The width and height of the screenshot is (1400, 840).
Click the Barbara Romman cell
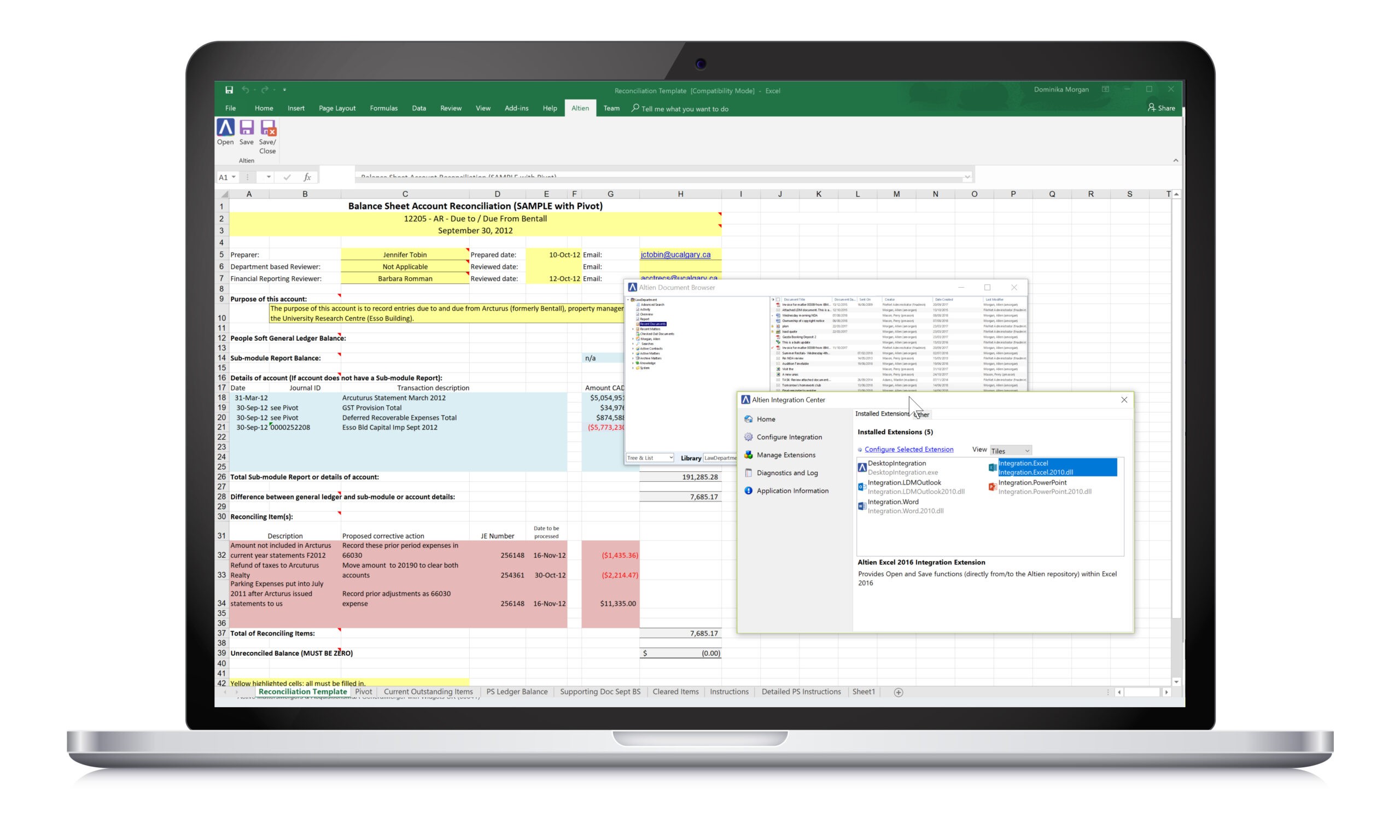[405, 278]
